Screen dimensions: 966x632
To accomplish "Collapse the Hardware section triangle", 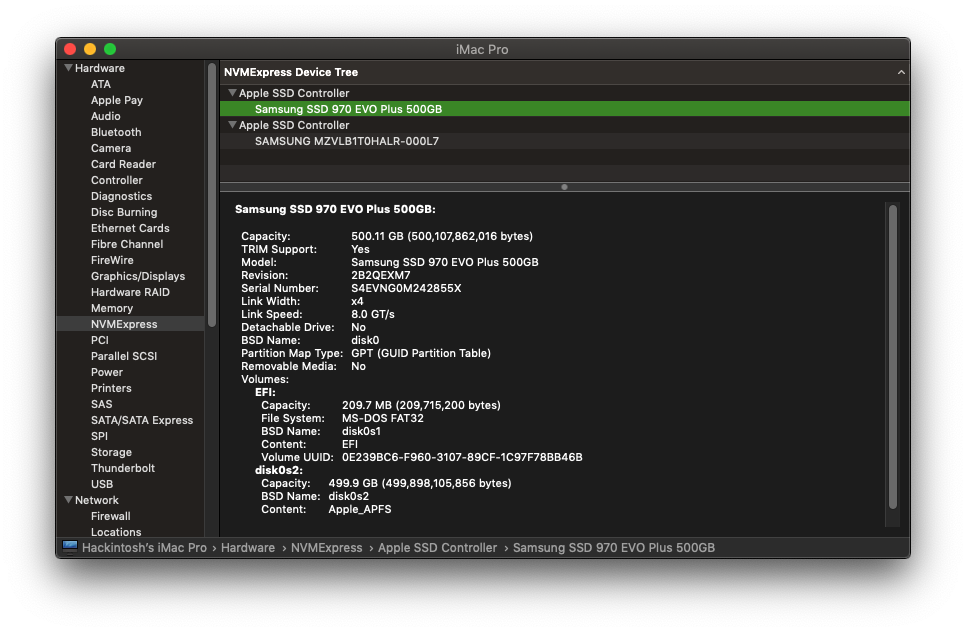I will [68, 68].
